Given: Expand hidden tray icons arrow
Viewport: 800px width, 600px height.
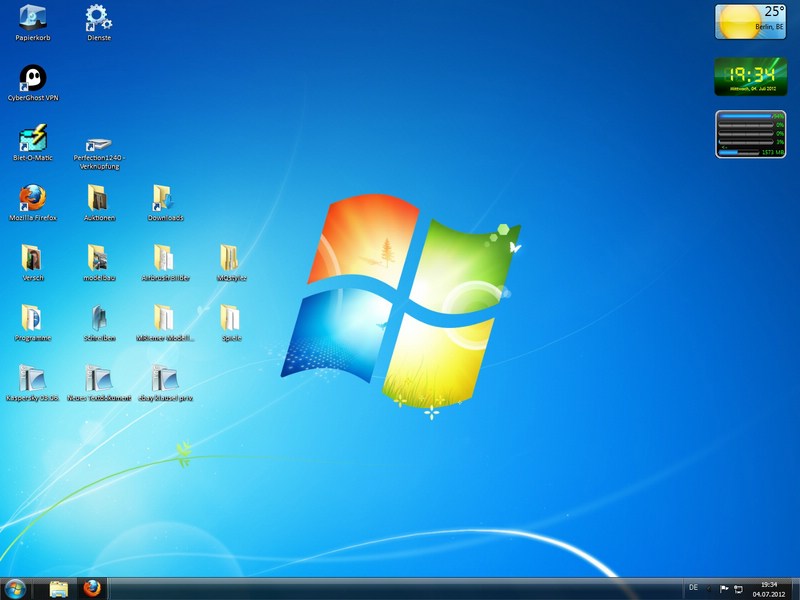Looking at the screenshot, I should tap(709, 589).
